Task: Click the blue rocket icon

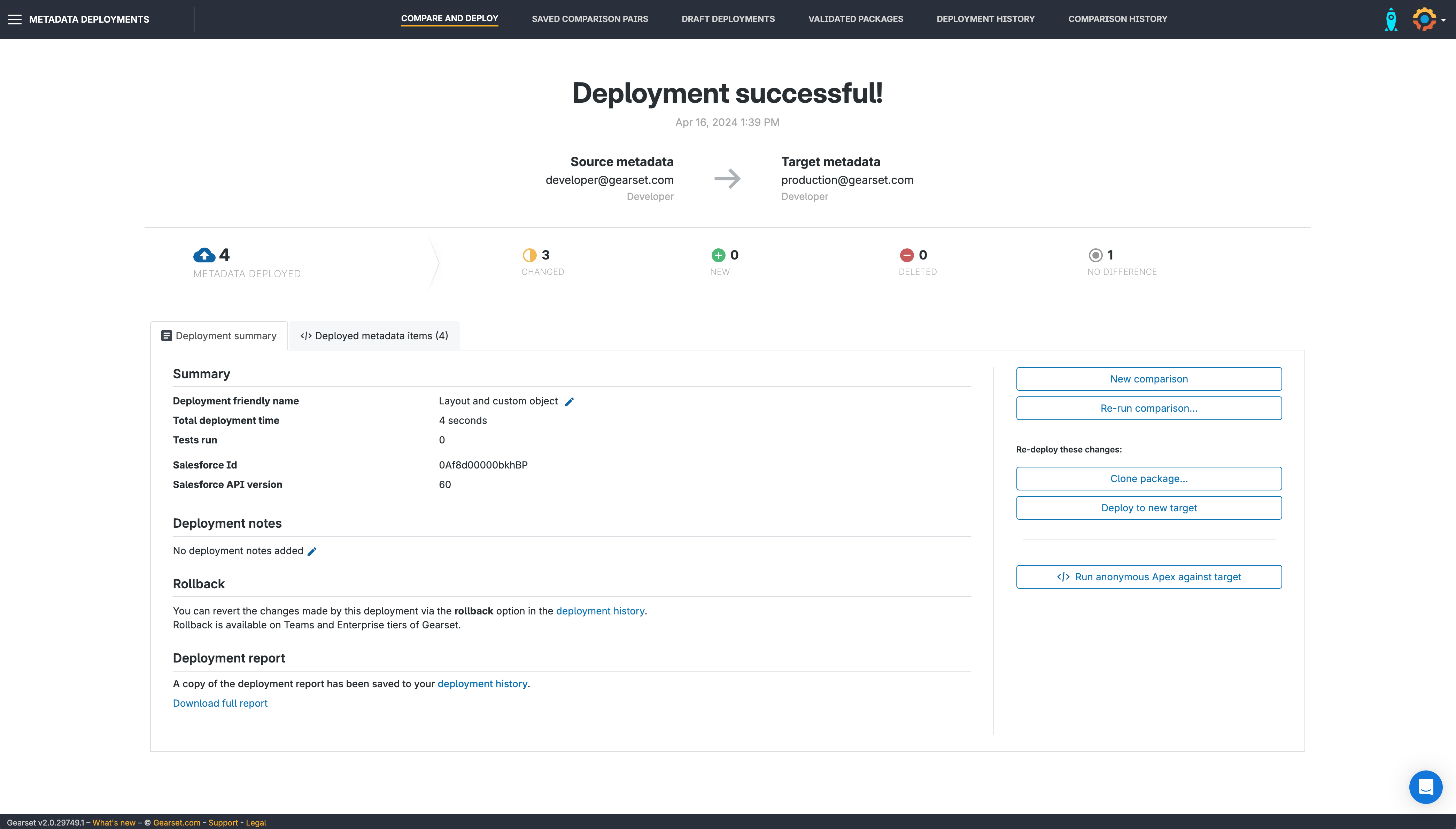Action: (1391, 20)
